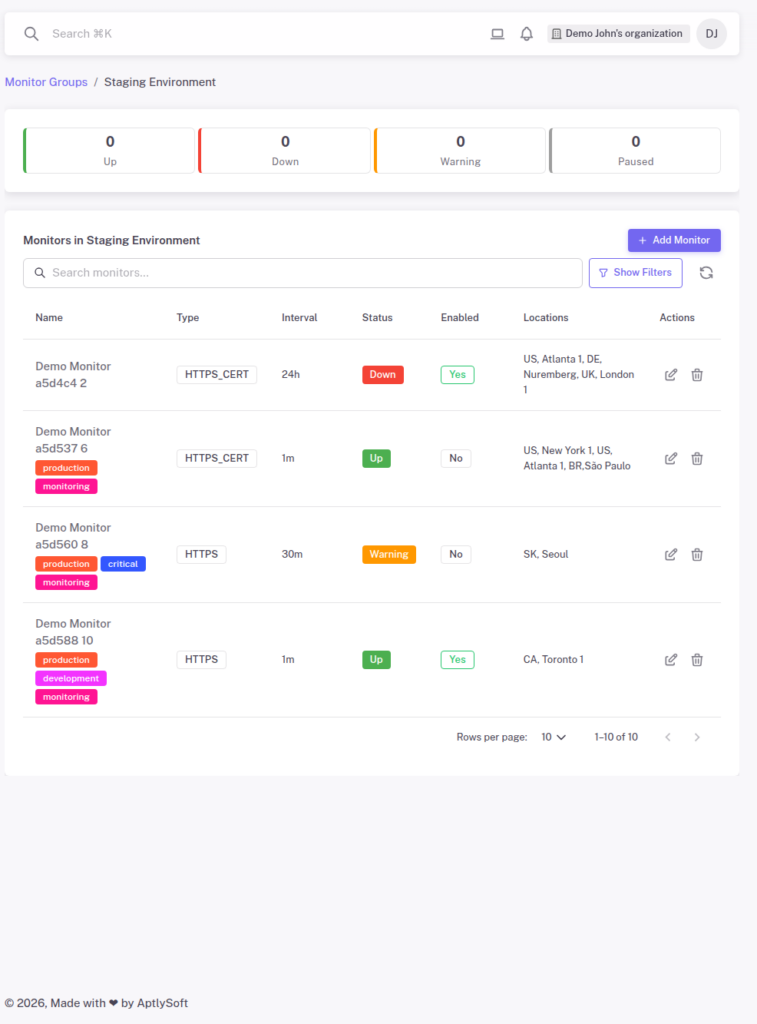757x1024 pixels.
Task: Click the 30m interval value
Action: click(292, 554)
